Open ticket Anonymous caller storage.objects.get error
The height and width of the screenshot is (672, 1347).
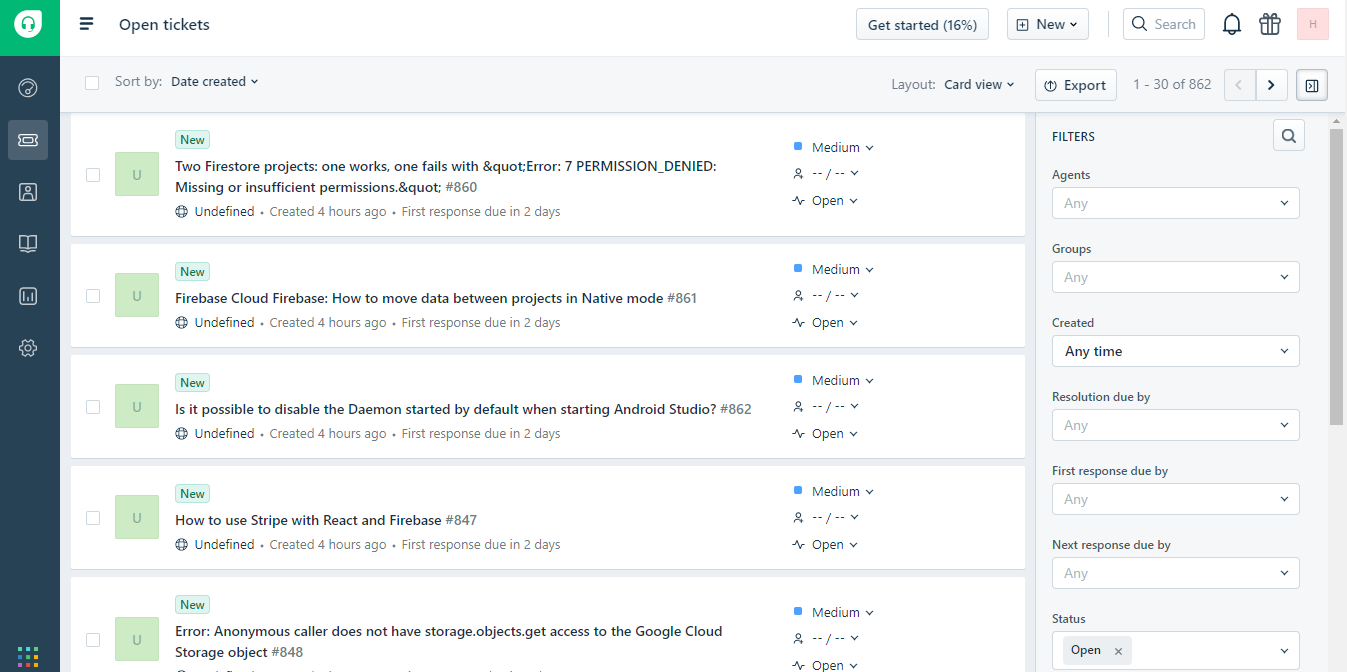pos(449,641)
